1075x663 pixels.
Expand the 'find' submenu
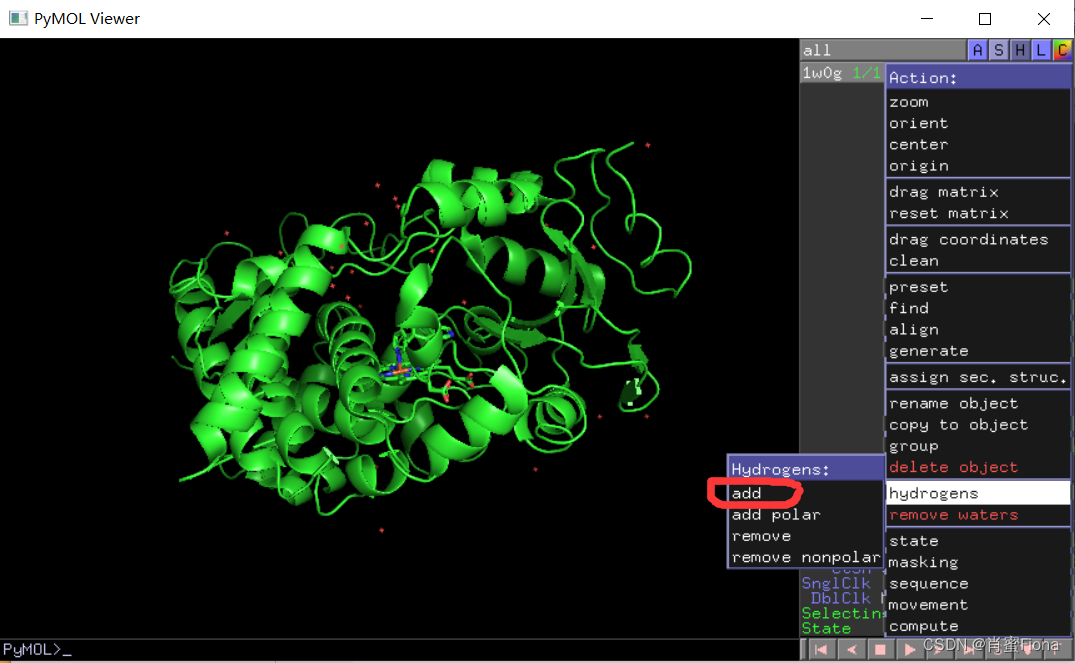click(978, 308)
